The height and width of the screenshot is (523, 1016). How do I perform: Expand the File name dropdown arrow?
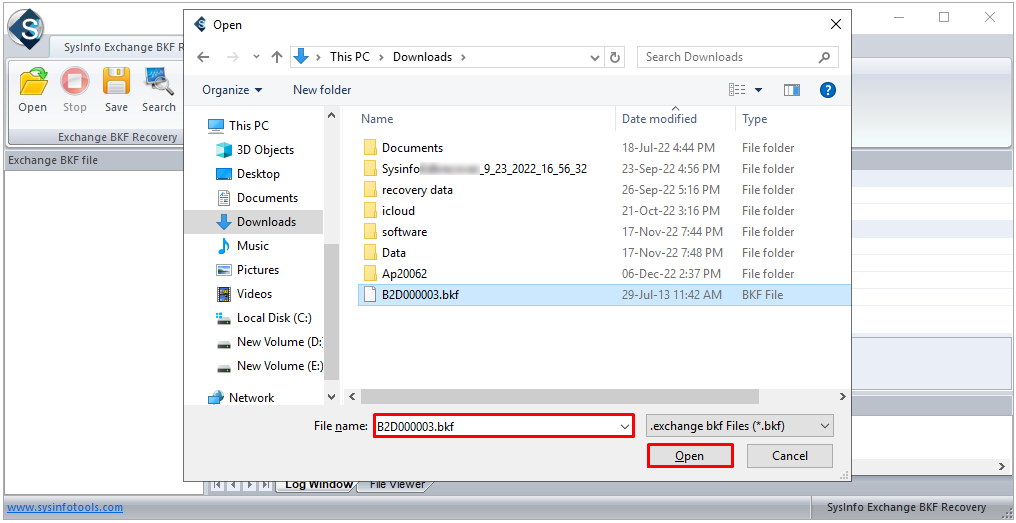tap(625, 426)
